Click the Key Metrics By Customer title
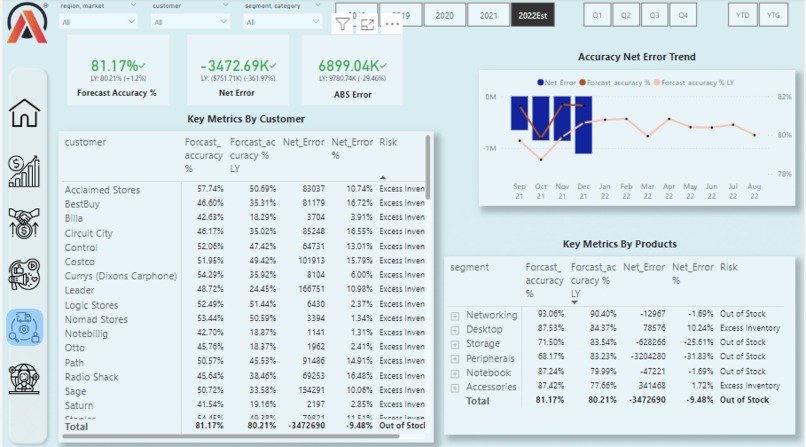This screenshot has width=806, height=447. (246, 119)
